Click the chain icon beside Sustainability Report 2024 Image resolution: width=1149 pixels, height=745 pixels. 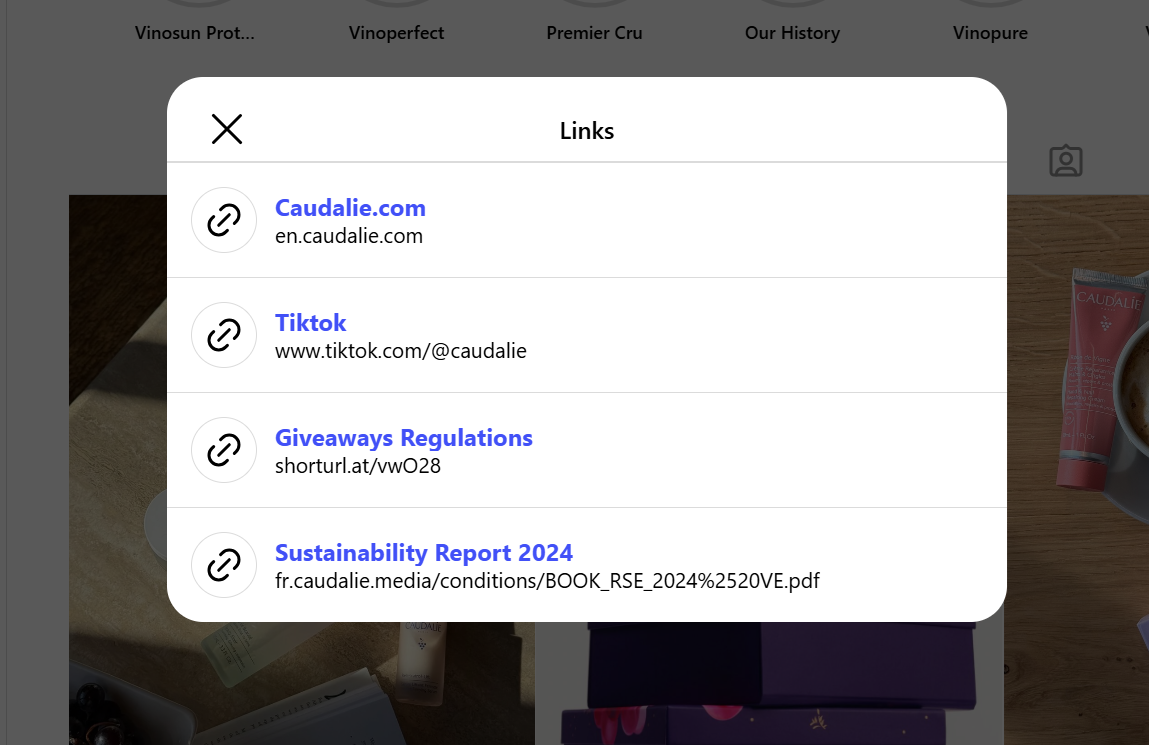tap(224, 565)
